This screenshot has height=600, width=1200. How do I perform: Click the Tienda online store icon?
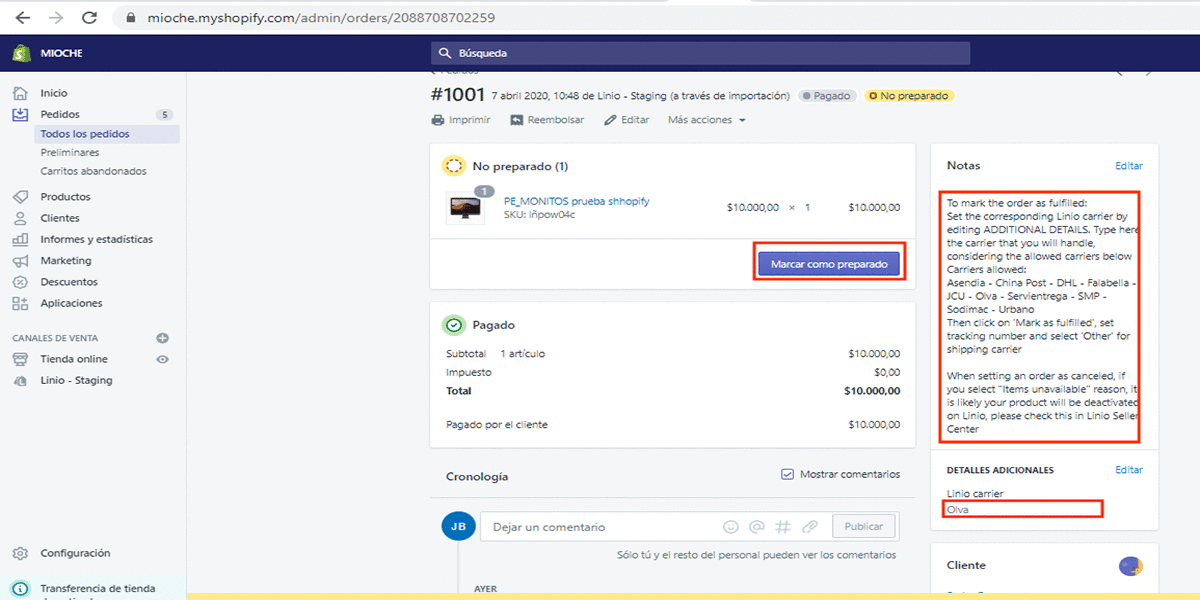tap(20, 359)
